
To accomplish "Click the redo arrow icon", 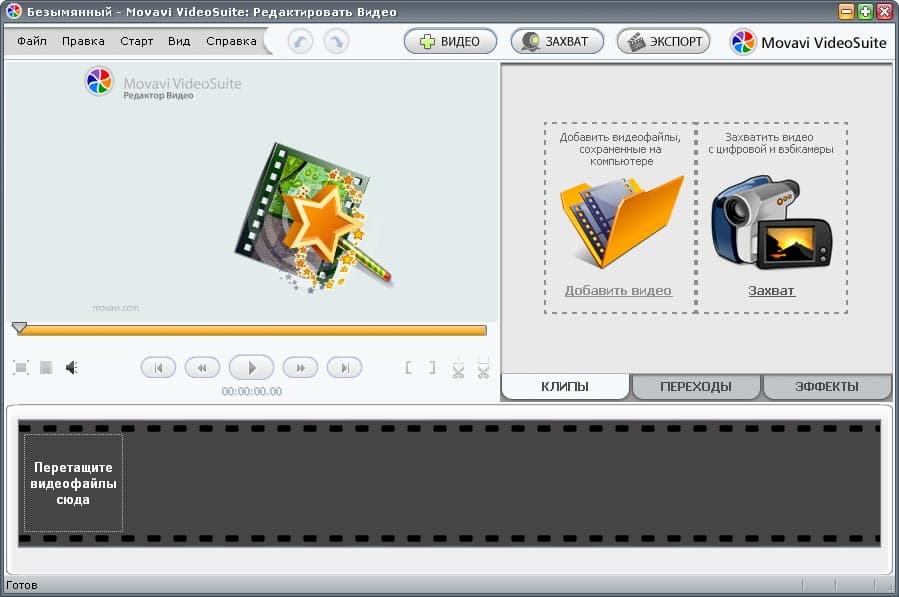I will (x=337, y=42).
